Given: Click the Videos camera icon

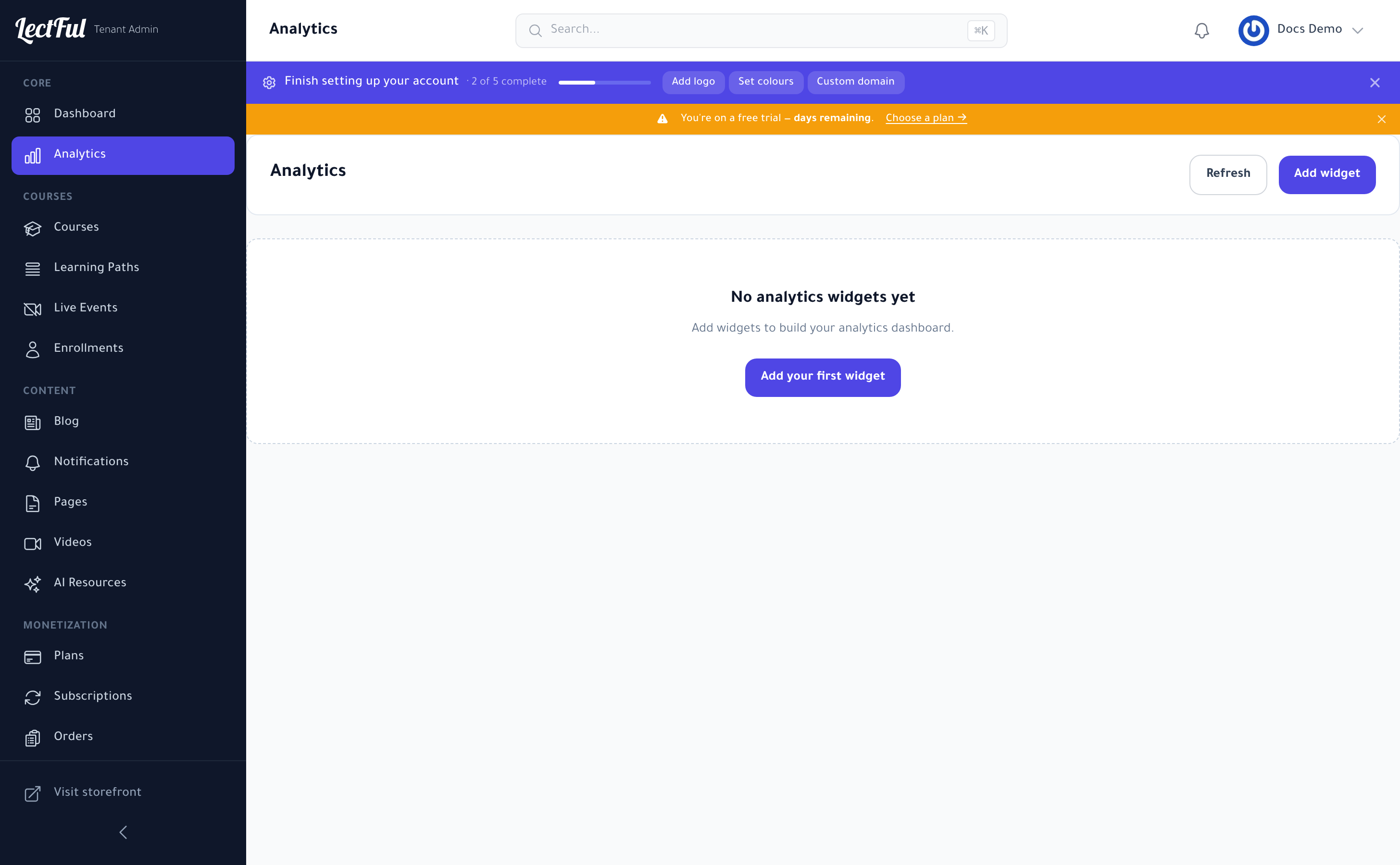Looking at the screenshot, I should [x=33, y=544].
